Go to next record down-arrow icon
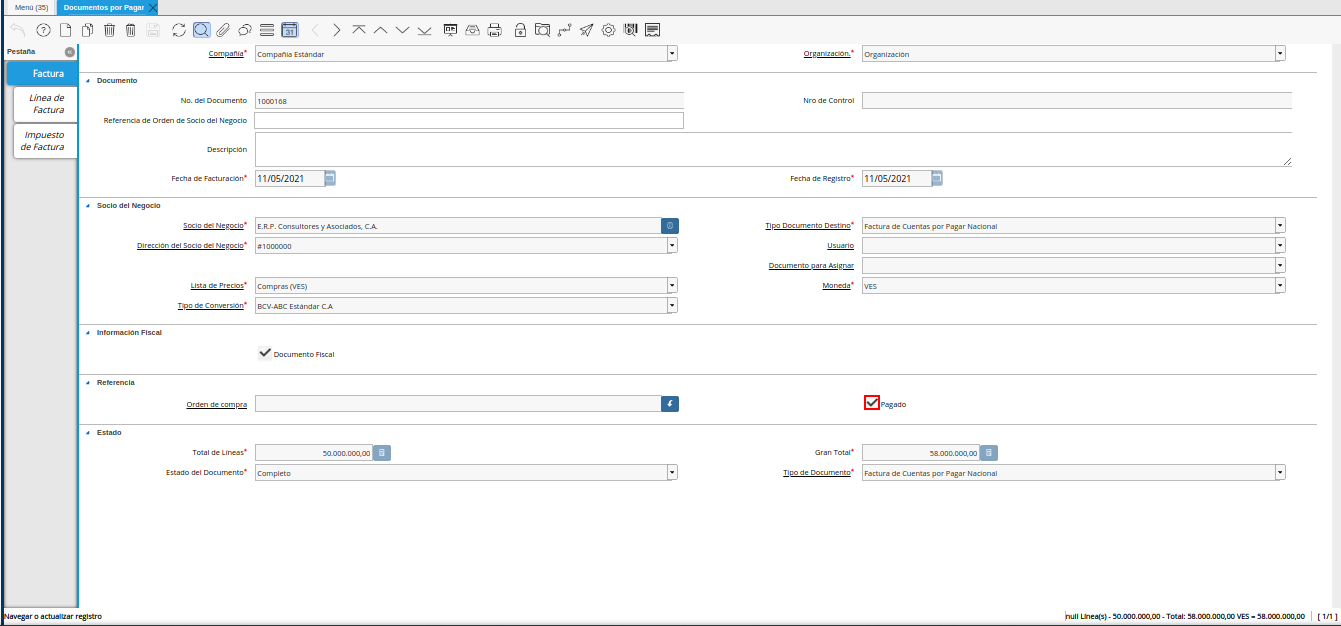Image resolution: width=1341 pixels, height=626 pixels. point(402,30)
